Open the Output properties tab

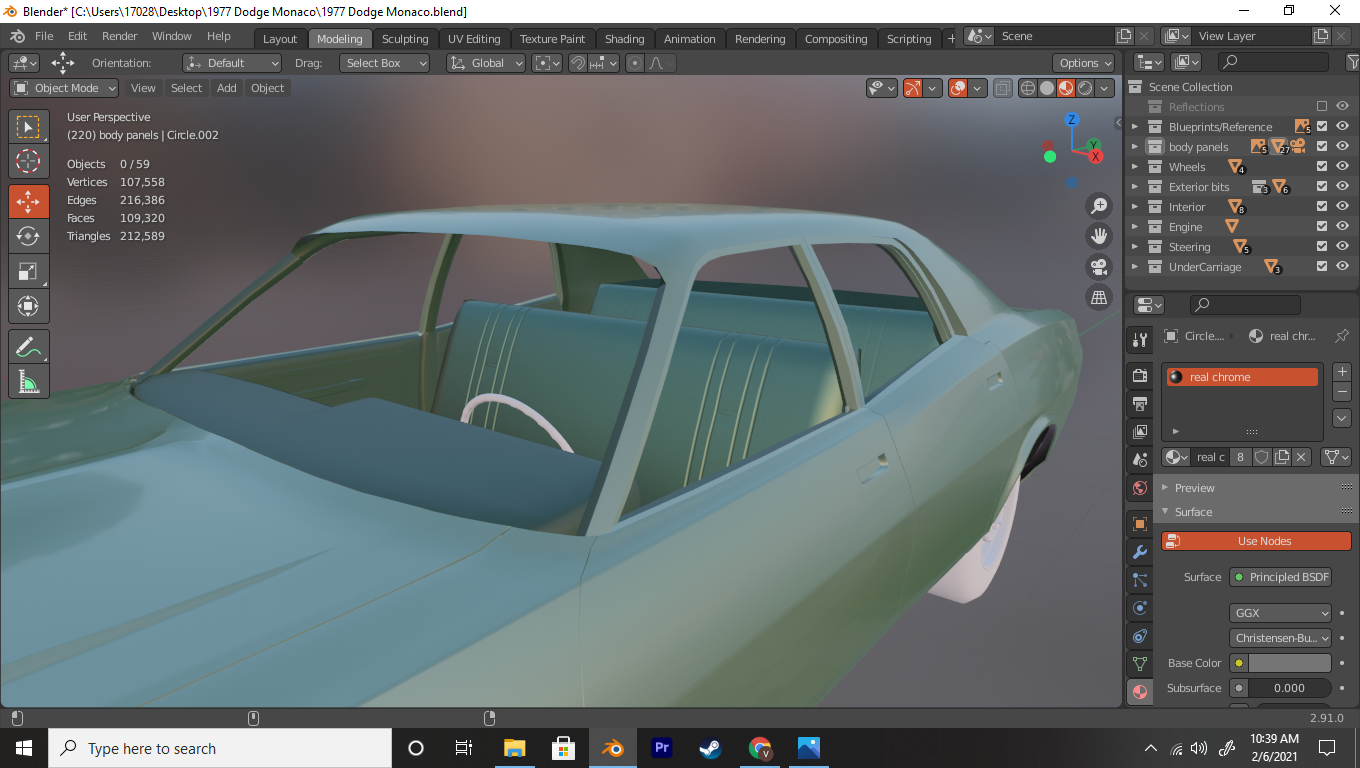point(1139,403)
